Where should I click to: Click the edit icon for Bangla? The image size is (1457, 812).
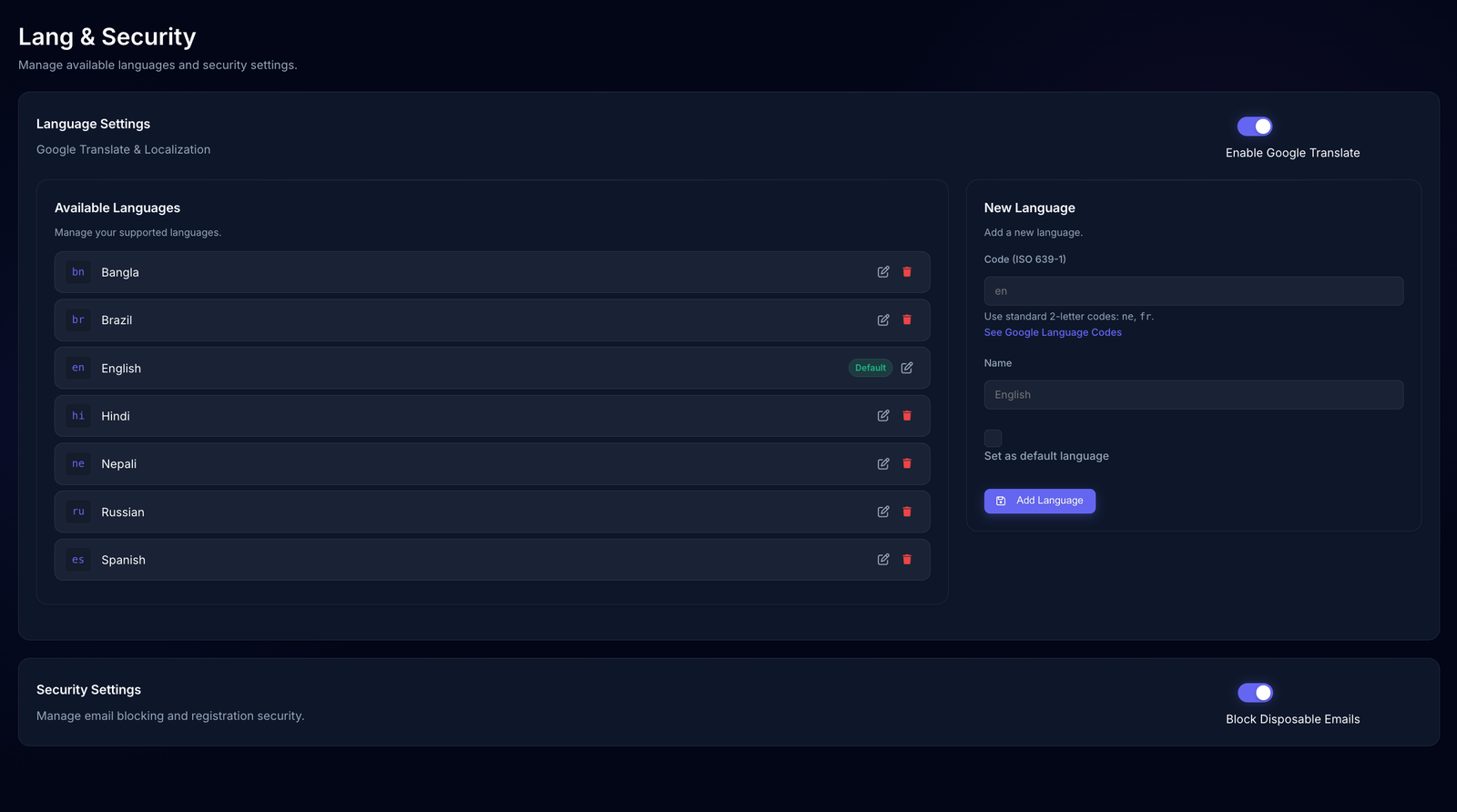(882, 272)
